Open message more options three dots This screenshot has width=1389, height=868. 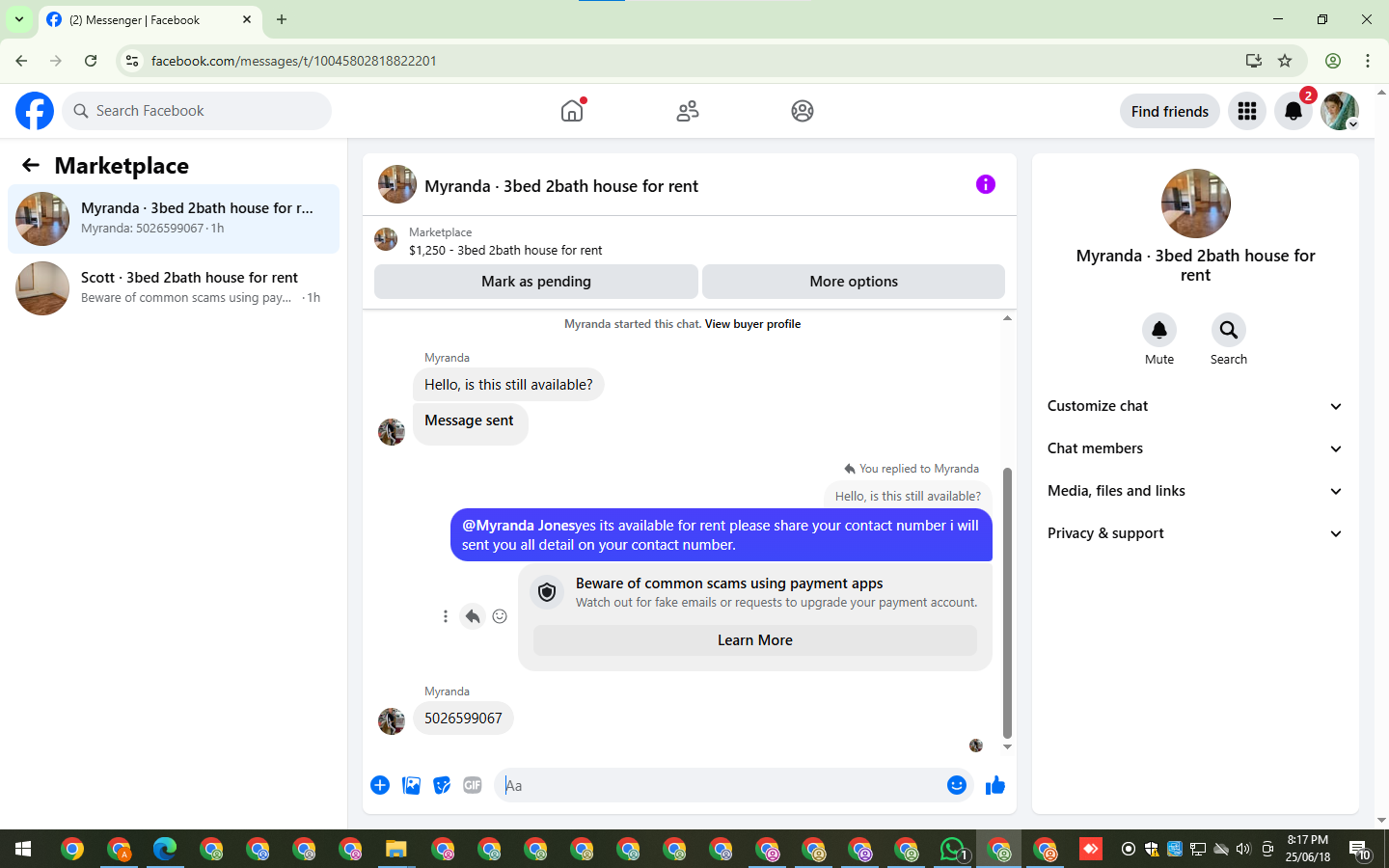point(446,616)
